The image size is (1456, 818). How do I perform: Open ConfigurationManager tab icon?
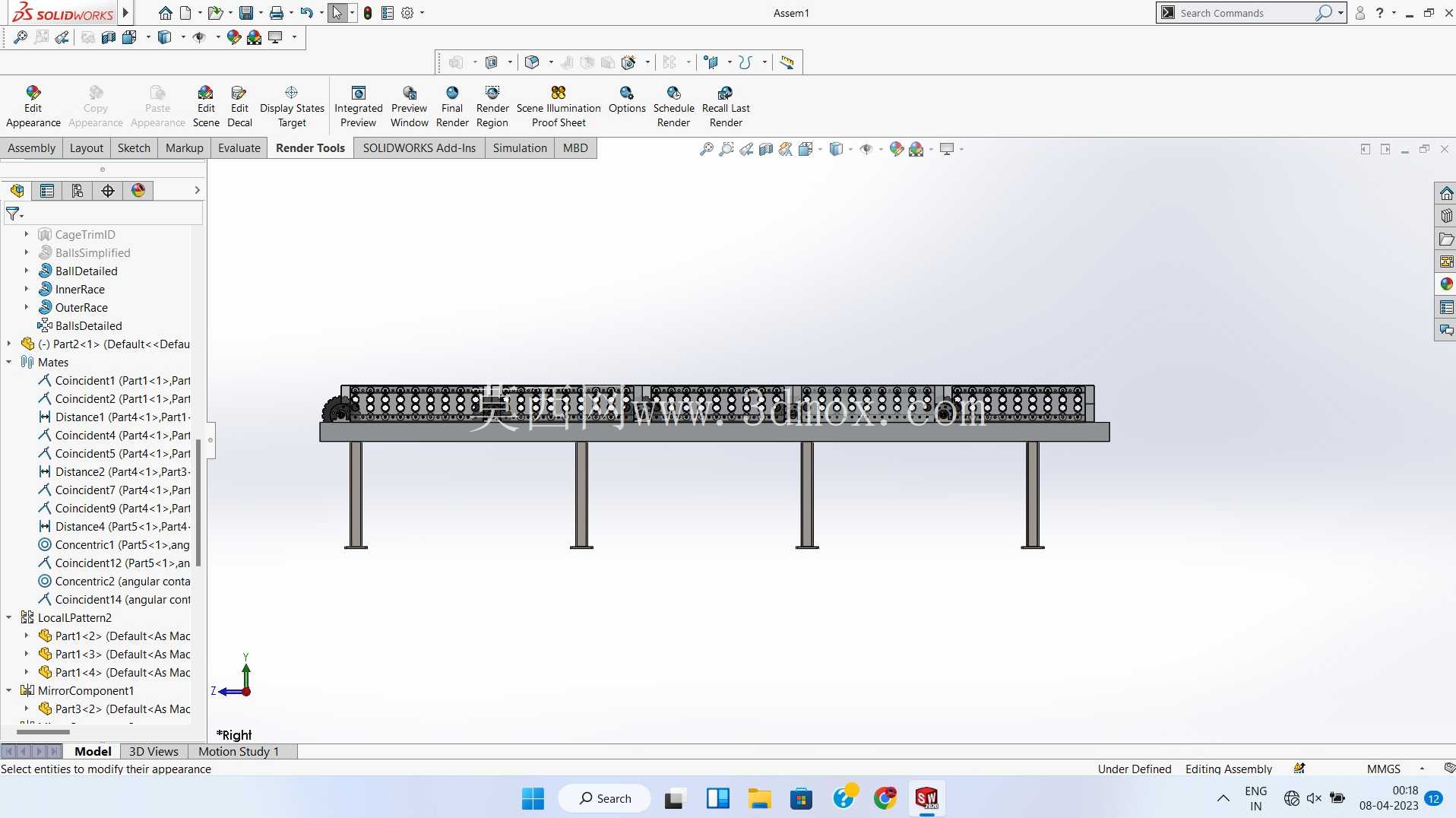[x=78, y=191]
